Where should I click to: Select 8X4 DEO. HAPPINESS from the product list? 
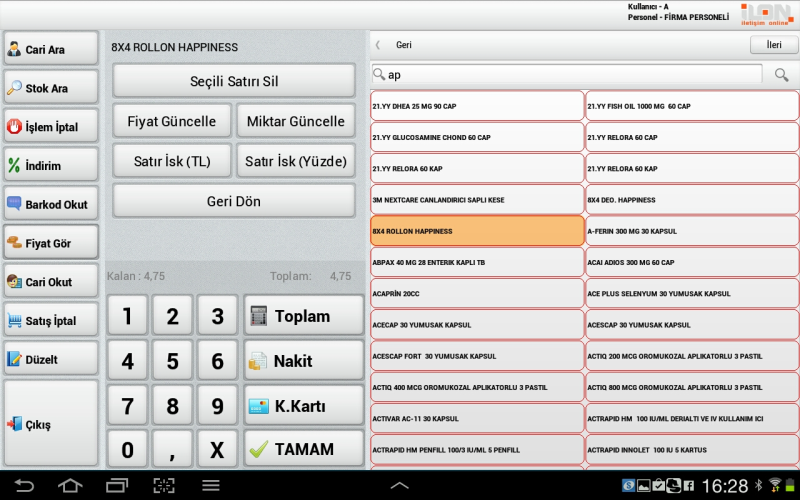[x=692, y=200]
